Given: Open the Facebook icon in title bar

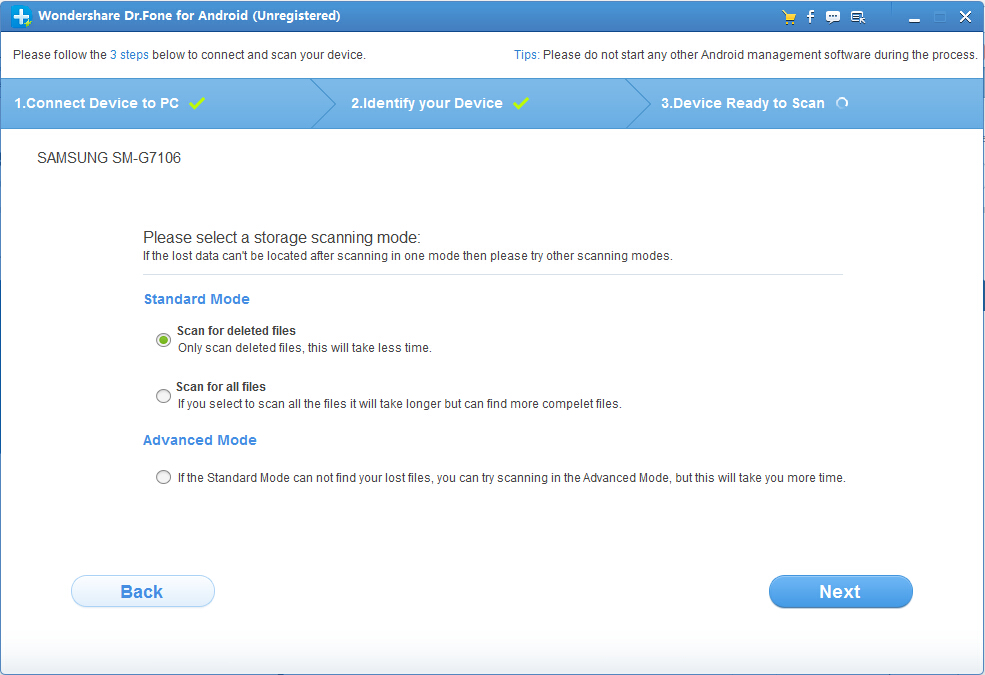Looking at the screenshot, I should tap(810, 16).
